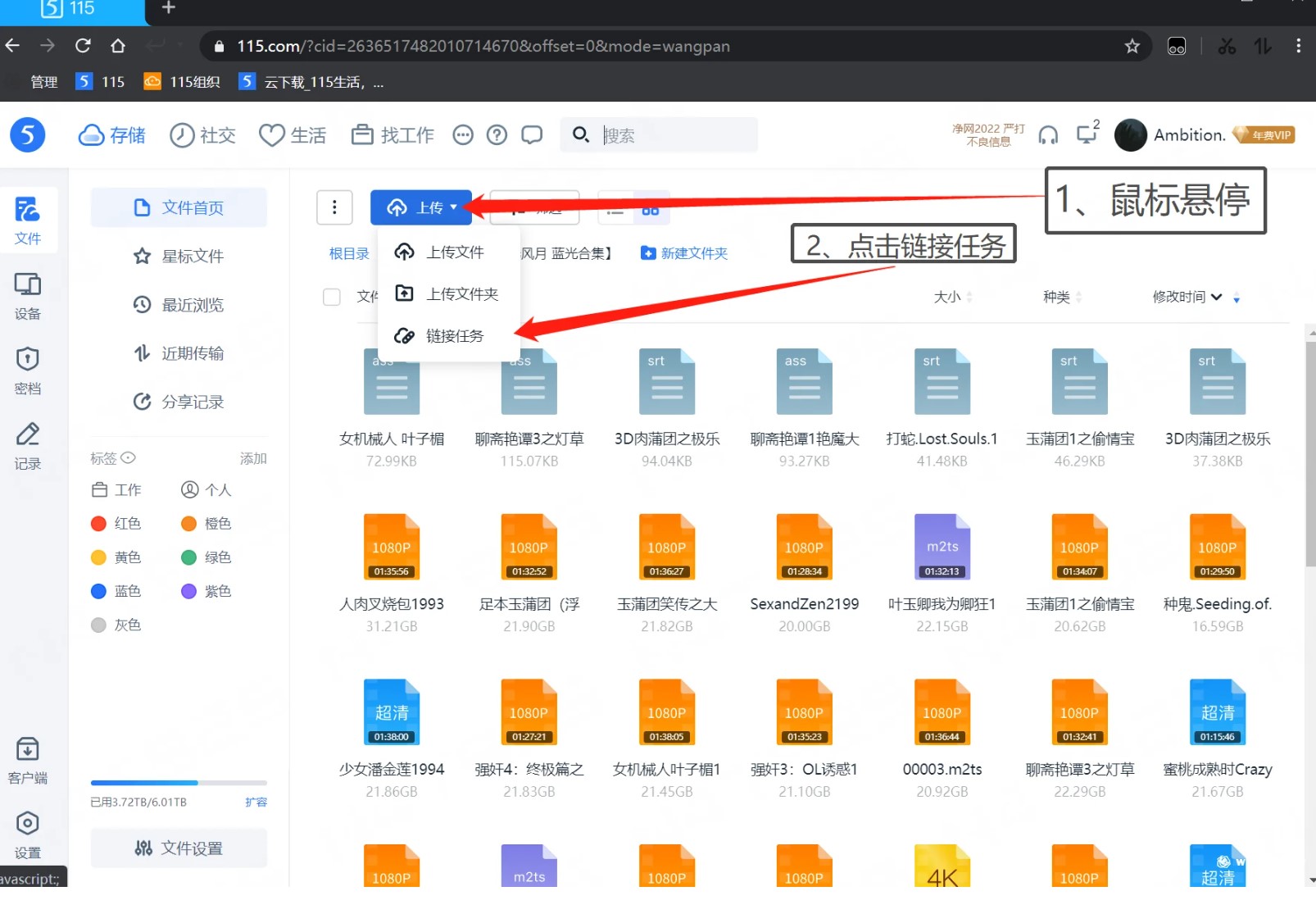The height and width of the screenshot is (923, 1316).
Task: Open 分享记录 share records
Action: click(179, 401)
